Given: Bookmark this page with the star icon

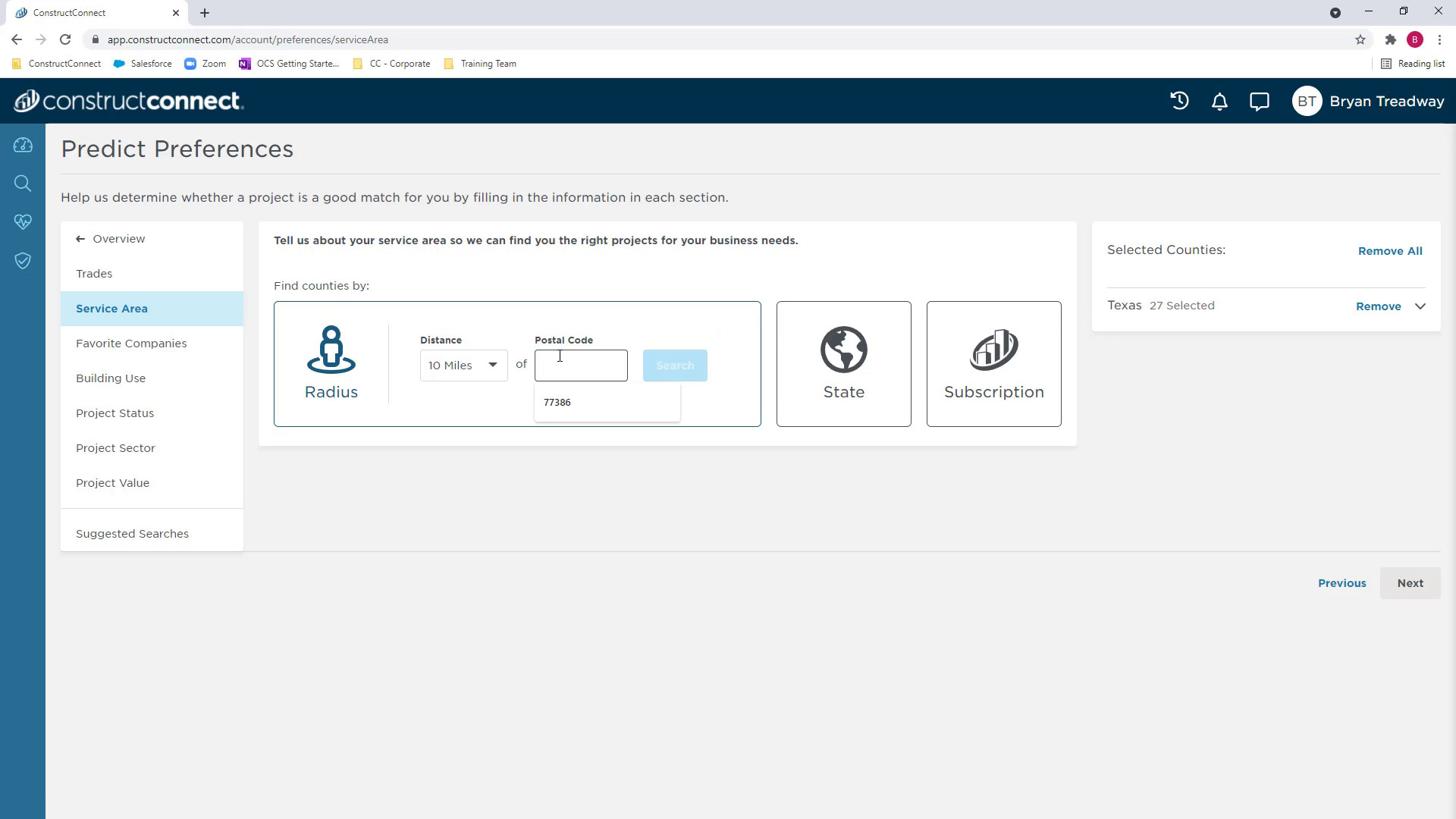Looking at the screenshot, I should [x=1360, y=39].
